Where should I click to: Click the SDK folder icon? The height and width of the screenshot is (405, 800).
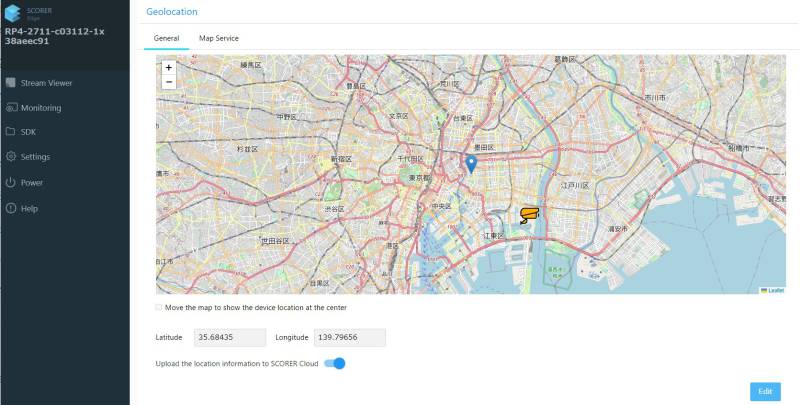point(10,132)
